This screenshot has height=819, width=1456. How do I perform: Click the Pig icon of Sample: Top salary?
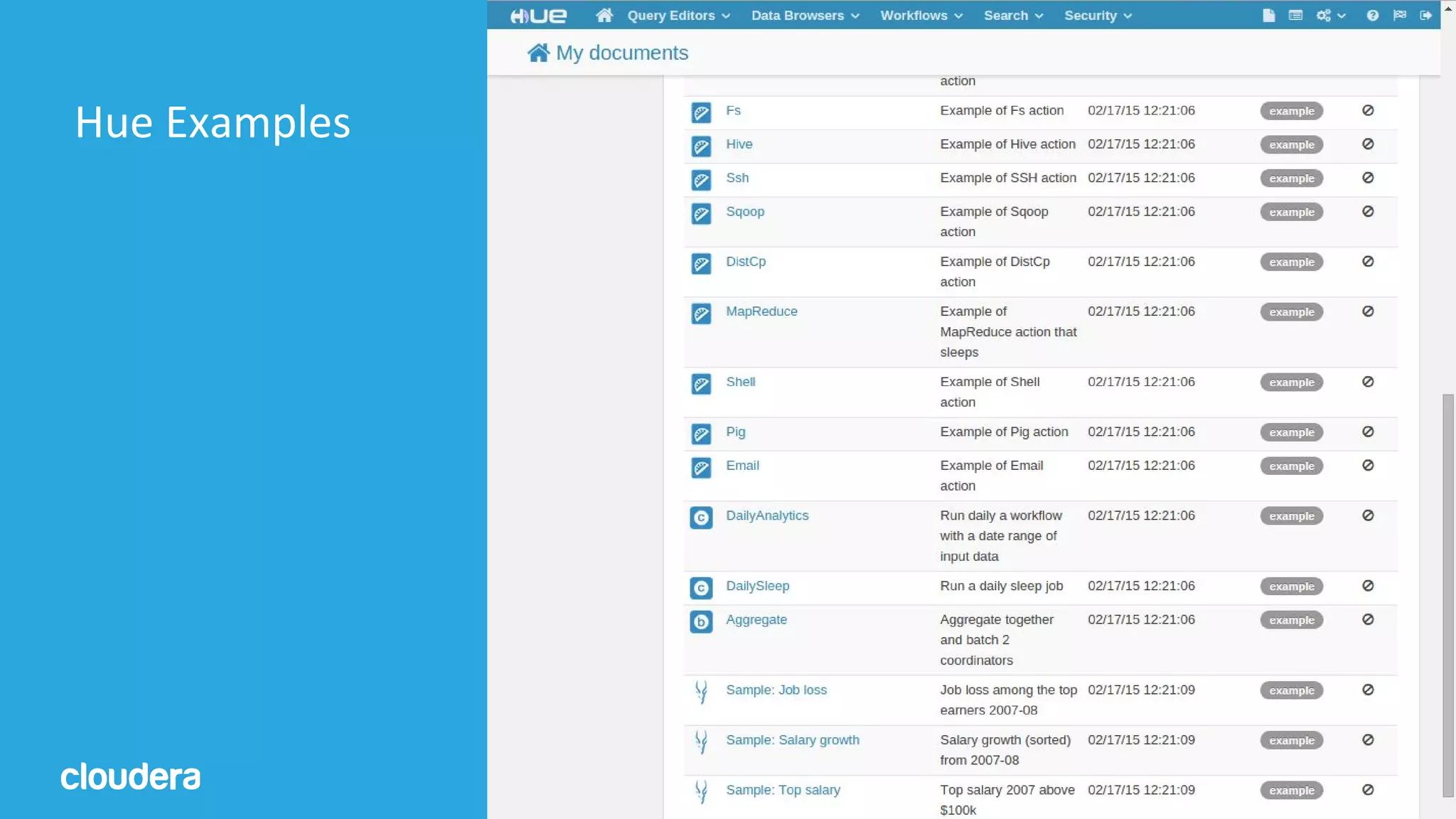[701, 791]
